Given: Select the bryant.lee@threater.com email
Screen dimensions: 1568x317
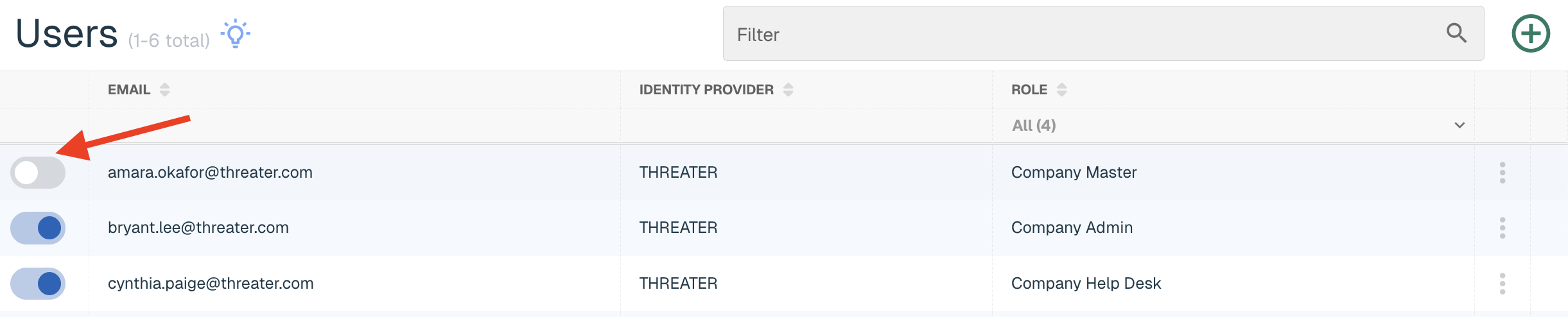Looking at the screenshot, I should (x=198, y=228).
